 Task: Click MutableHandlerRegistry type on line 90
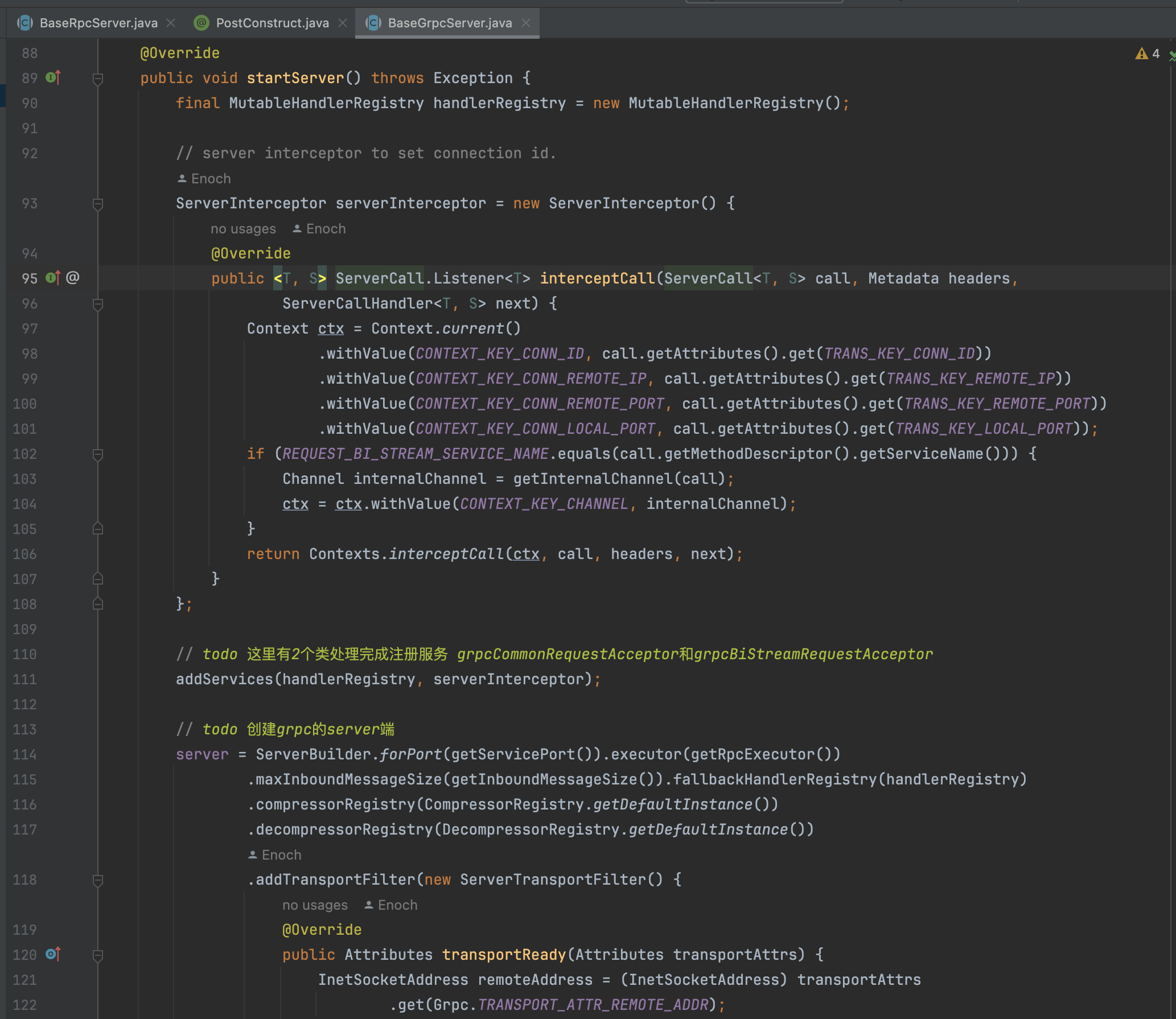[x=327, y=103]
